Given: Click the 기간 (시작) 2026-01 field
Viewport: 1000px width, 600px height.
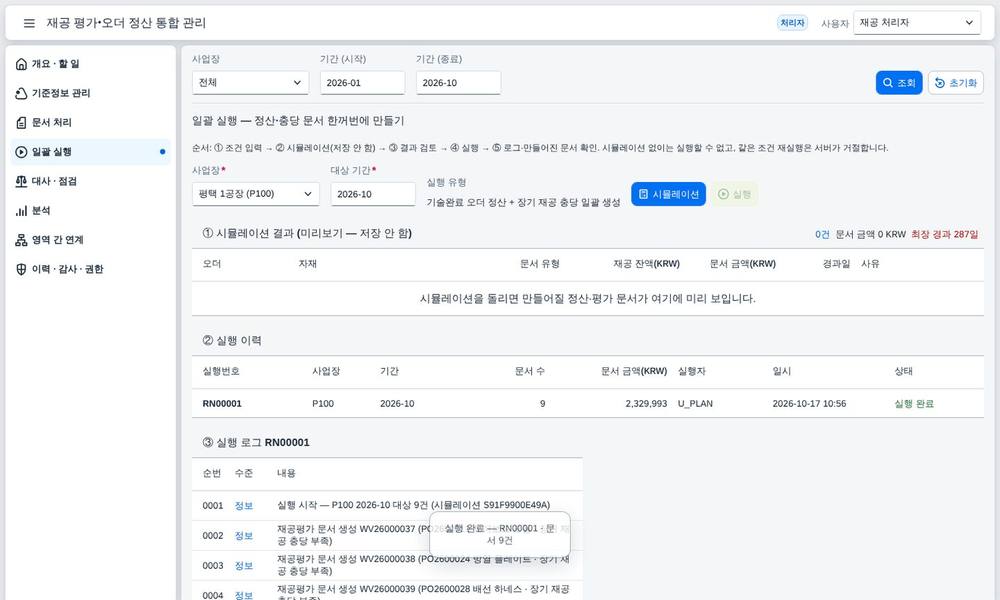Looking at the screenshot, I should 362,83.
